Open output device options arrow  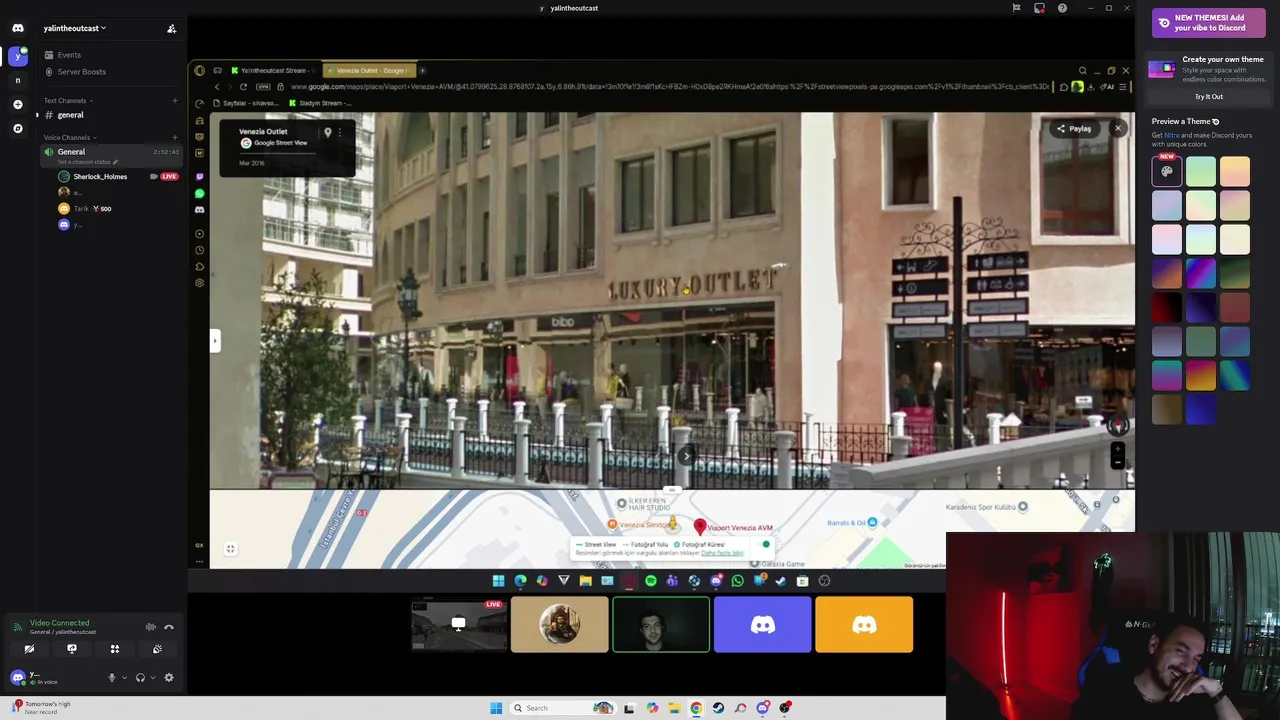pos(152,677)
